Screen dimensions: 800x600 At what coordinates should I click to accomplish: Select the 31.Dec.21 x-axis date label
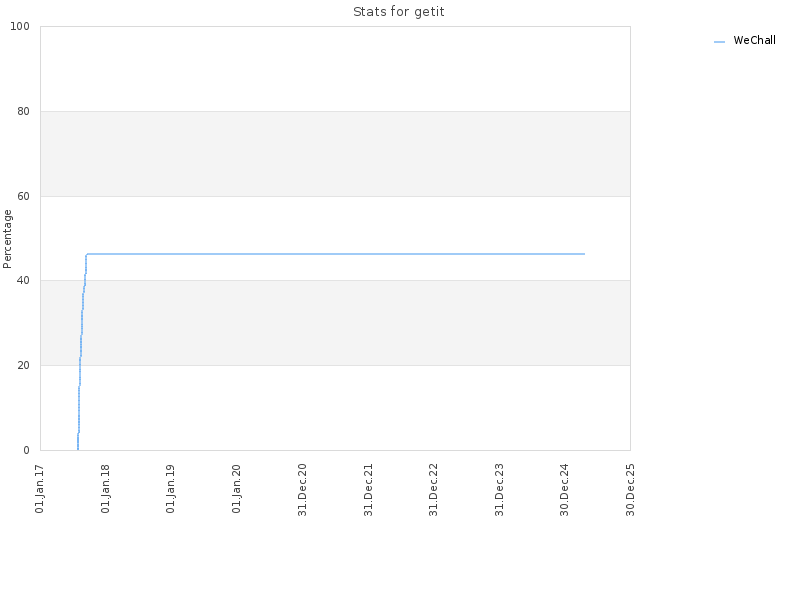point(368,490)
